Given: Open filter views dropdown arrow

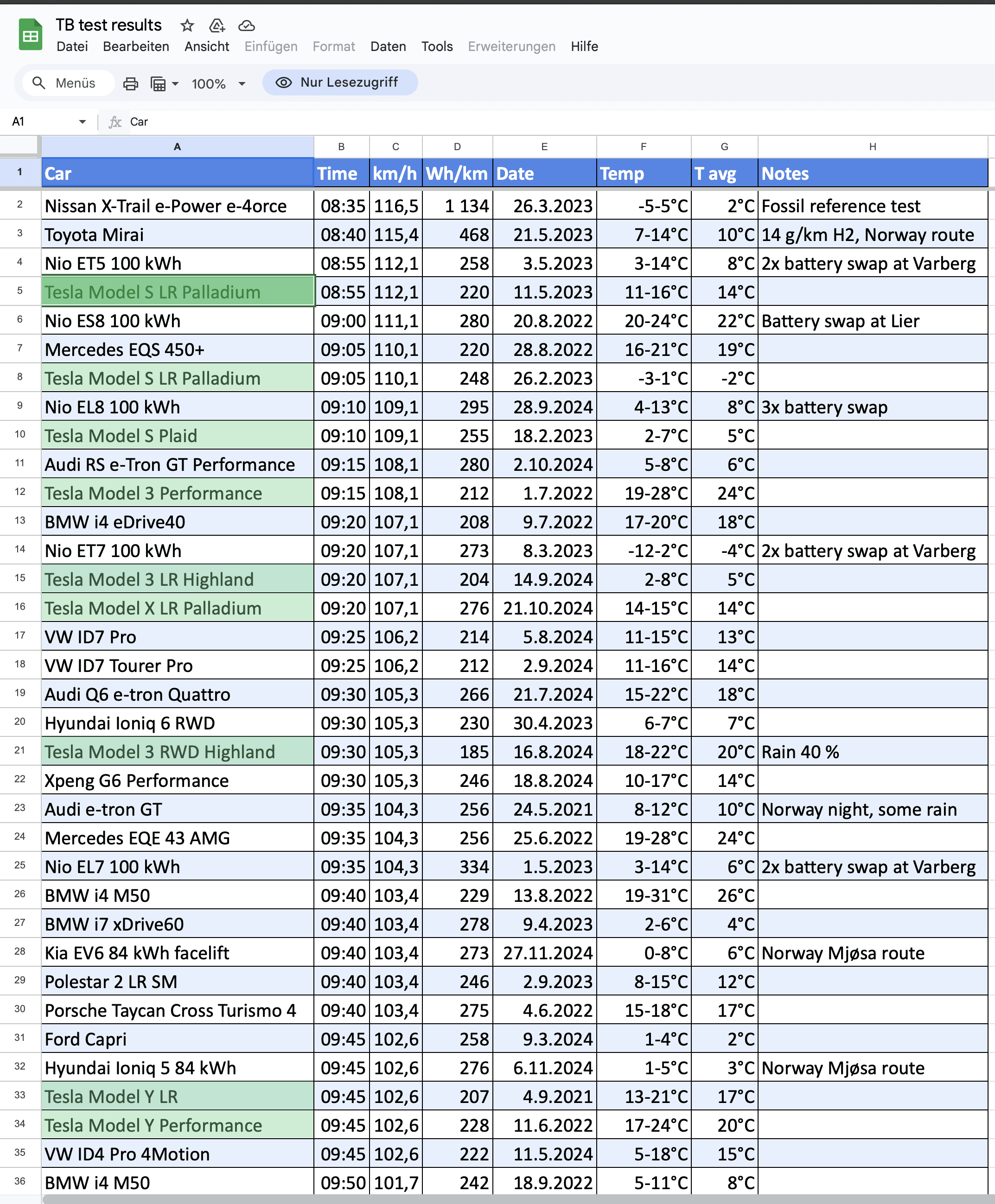Looking at the screenshot, I should pyautogui.click(x=175, y=83).
